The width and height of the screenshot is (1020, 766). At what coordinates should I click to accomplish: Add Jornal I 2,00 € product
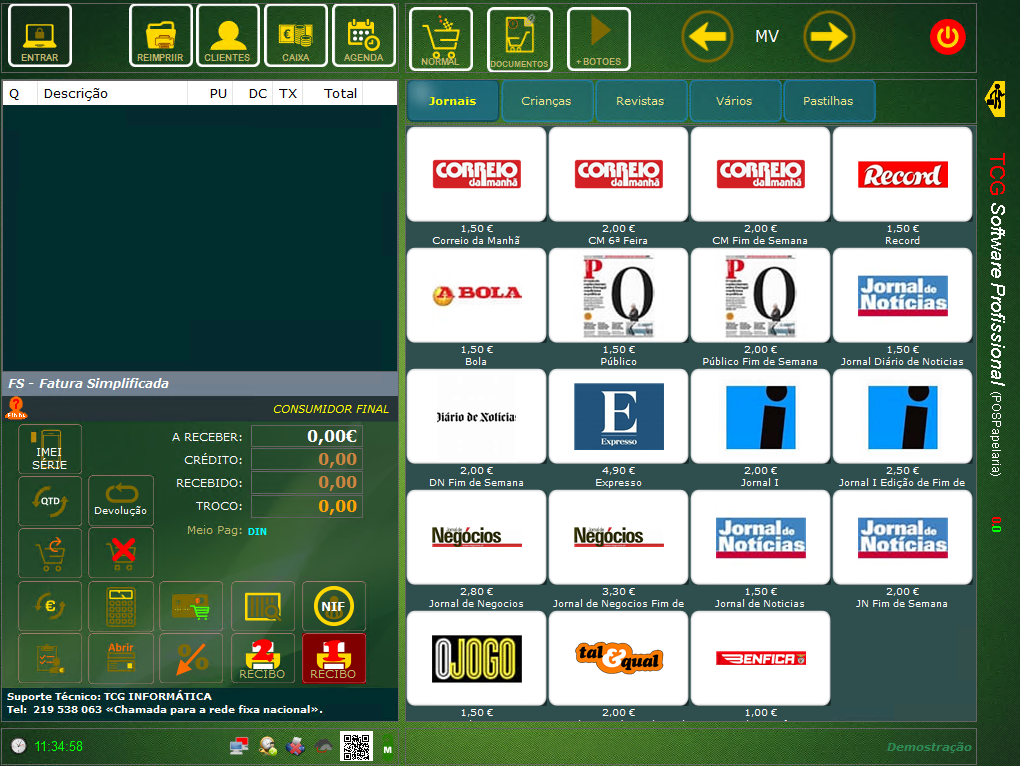(x=760, y=416)
